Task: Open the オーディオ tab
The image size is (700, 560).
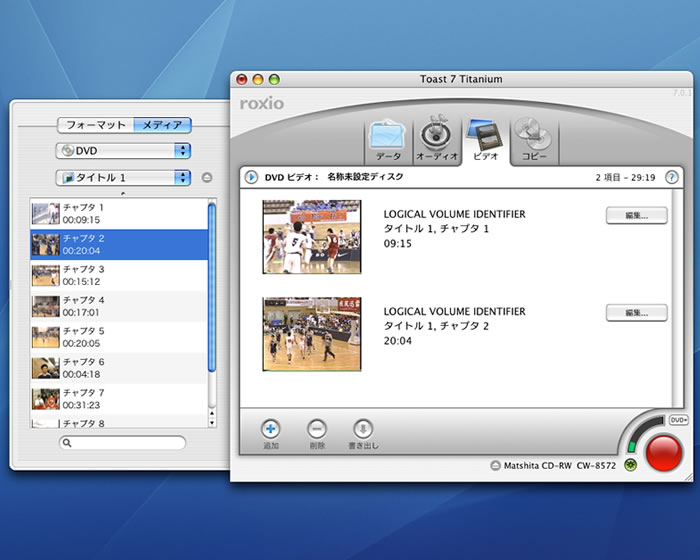Action: pyautogui.click(x=436, y=141)
